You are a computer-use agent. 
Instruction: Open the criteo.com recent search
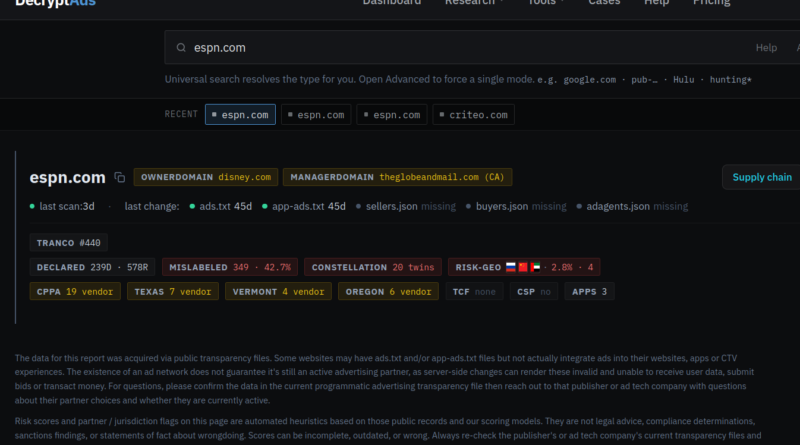[473, 115]
